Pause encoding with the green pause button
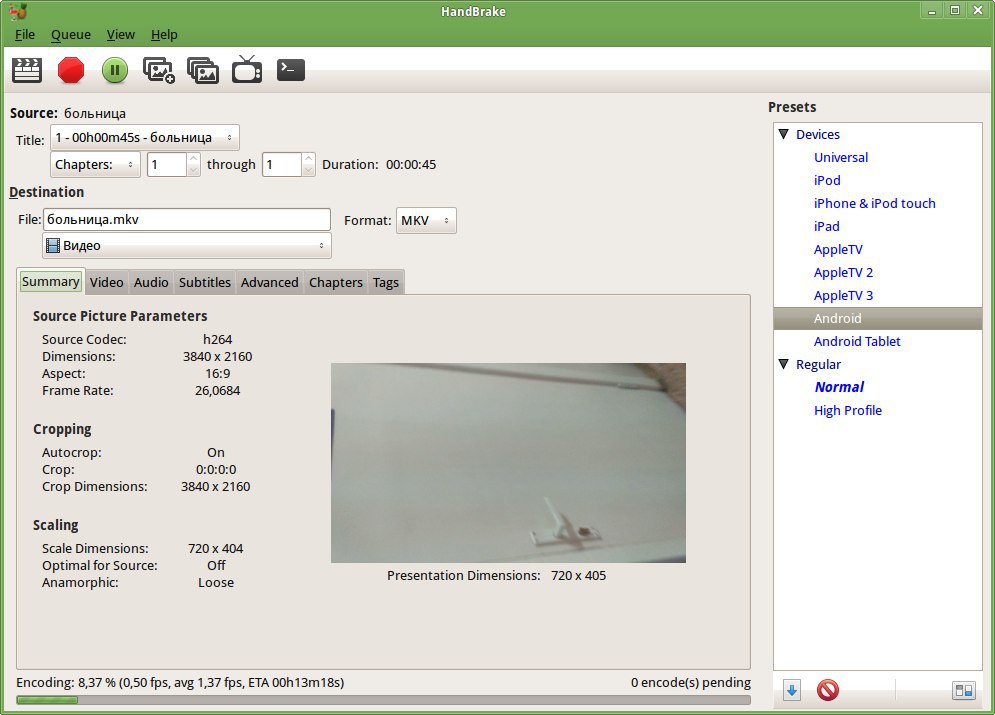Viewport: 995px width, 715px height. [x=115, y=70]
